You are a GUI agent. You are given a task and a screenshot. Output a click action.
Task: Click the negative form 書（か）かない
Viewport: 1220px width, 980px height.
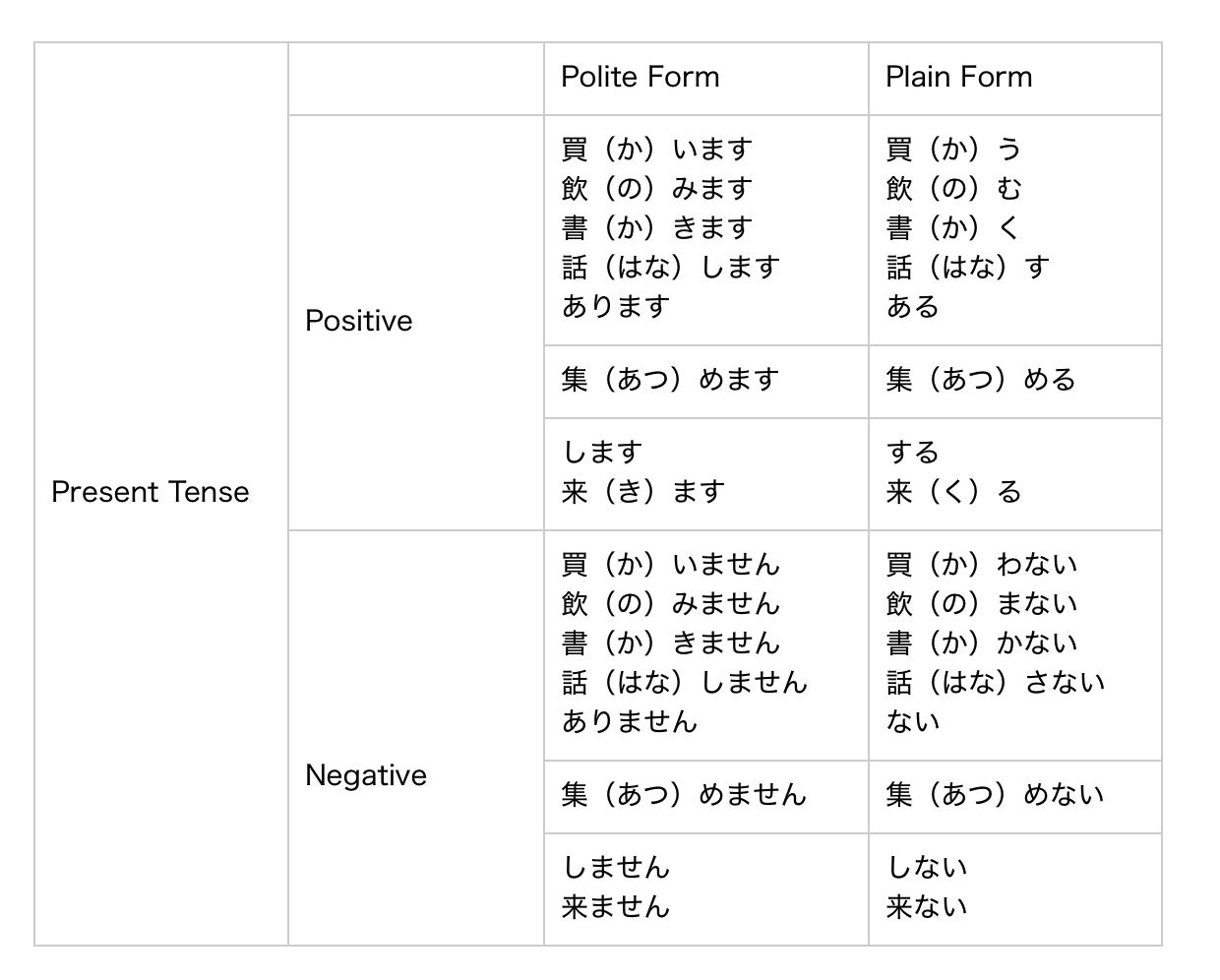pyautogui.click(x=982, y=643)
